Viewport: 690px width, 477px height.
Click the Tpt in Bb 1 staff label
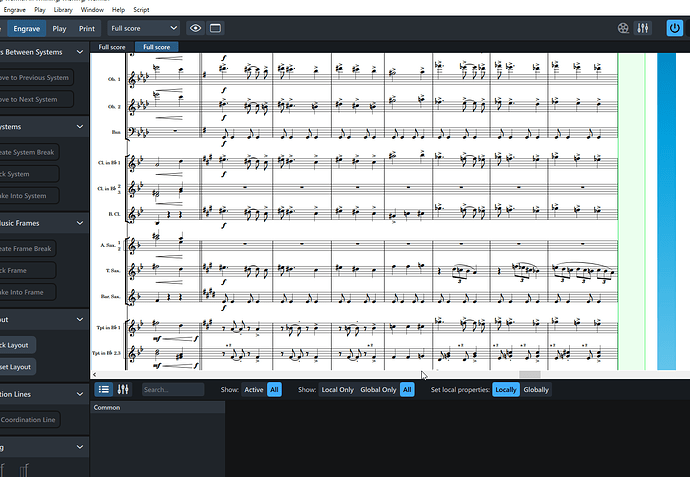pos(108,327)
